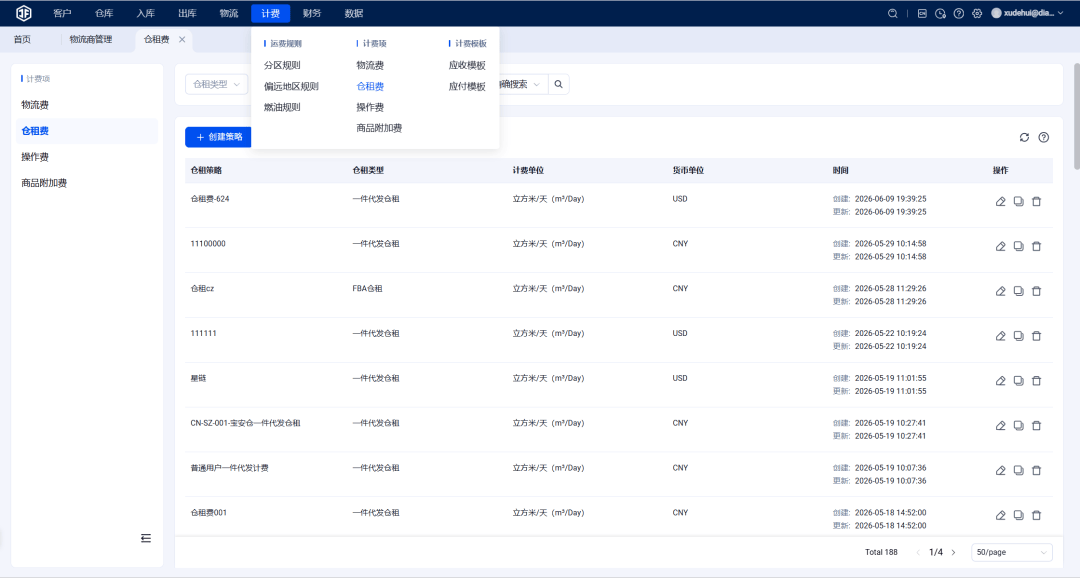This screenshot has height=578, width=1080.
Task: Open the 精确搜索 mode dropdown
Action: [x=523, y=84]
